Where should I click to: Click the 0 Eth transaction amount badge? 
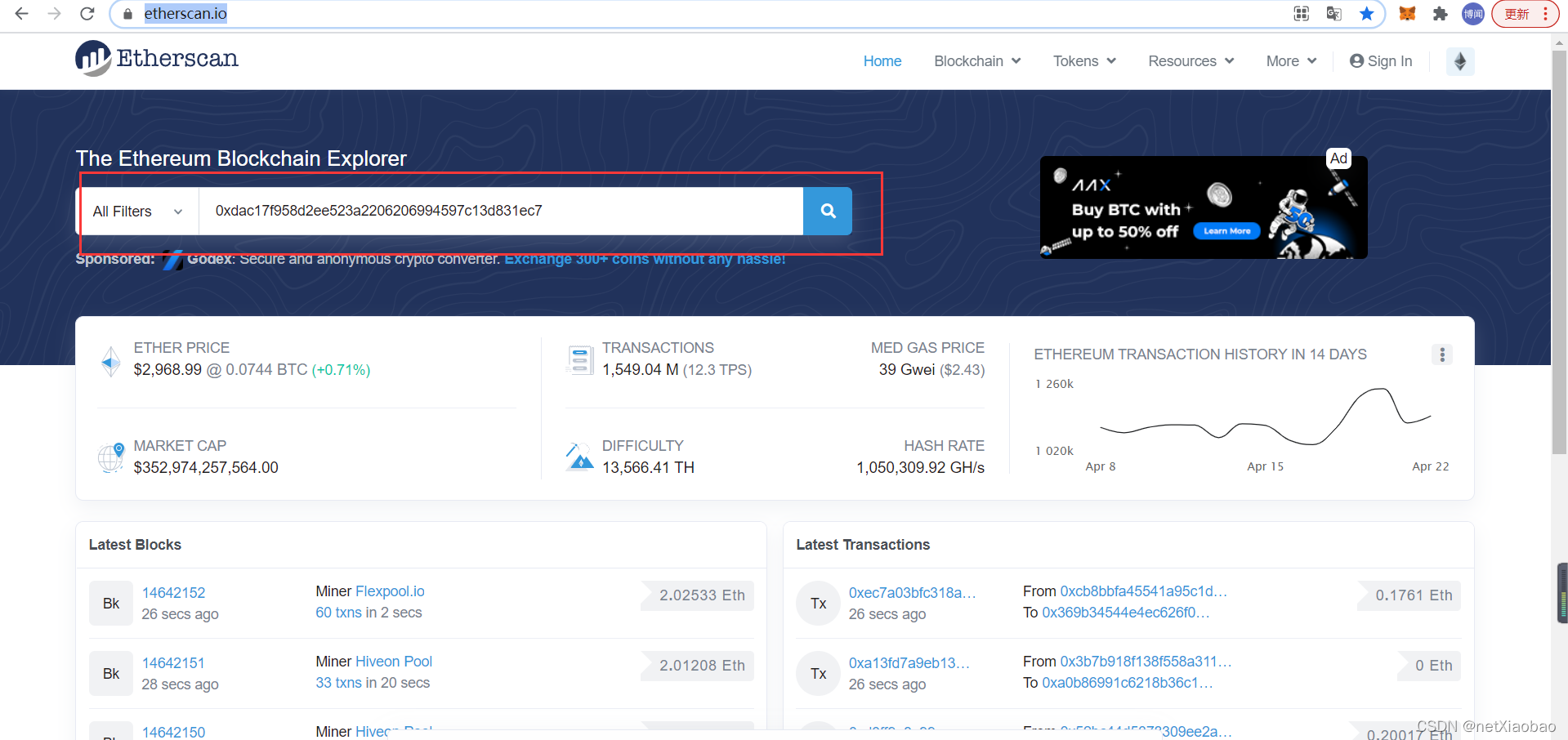pyautogui.click(x=1429, y=666)
